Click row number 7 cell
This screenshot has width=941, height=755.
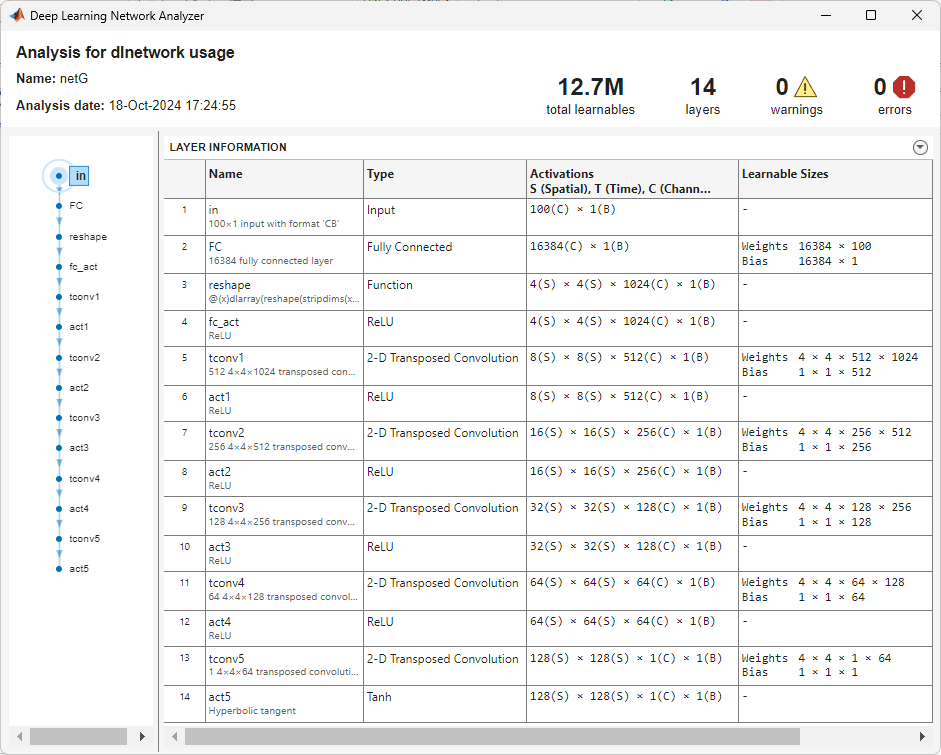tap(185, 441)
